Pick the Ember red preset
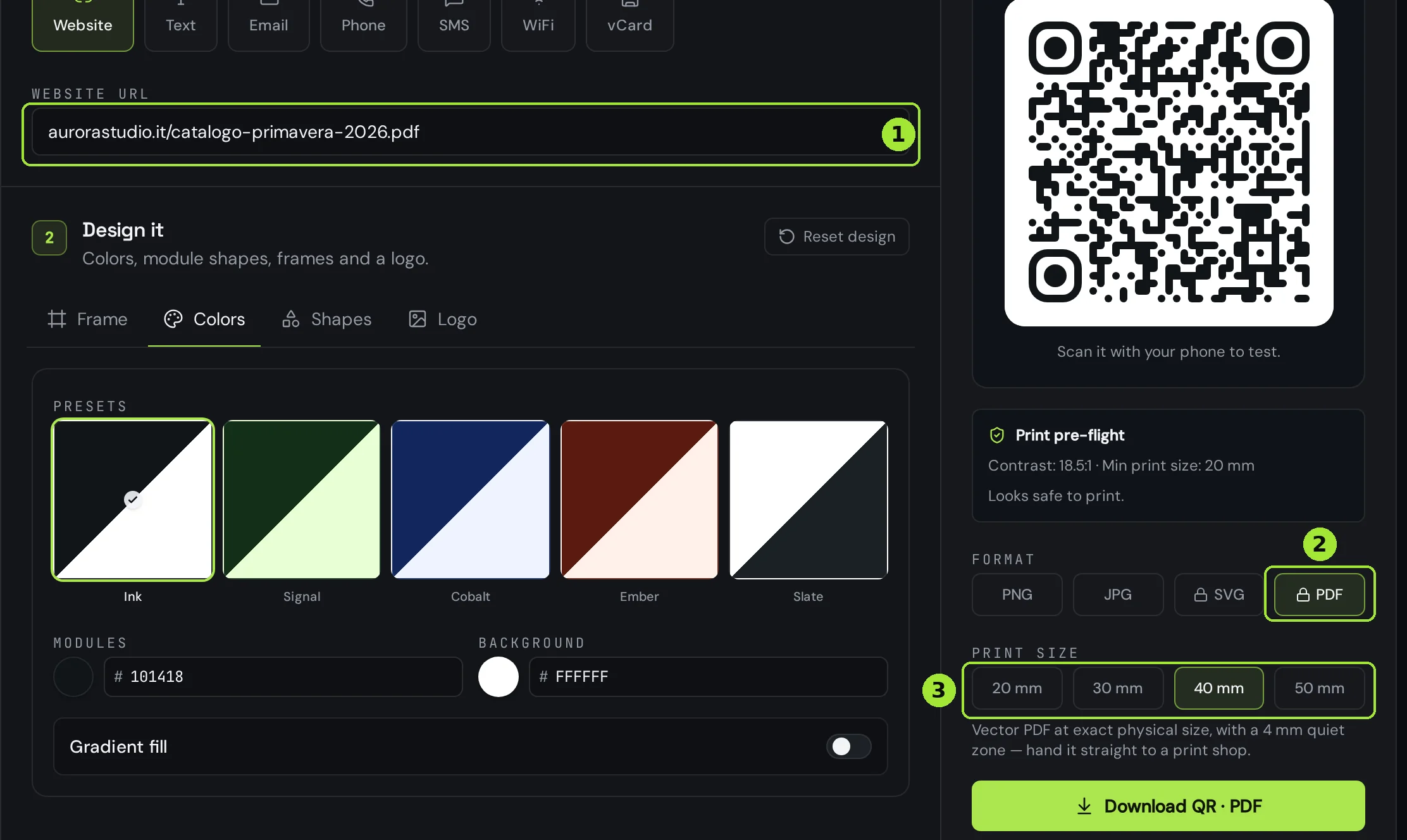 [640, 500]
